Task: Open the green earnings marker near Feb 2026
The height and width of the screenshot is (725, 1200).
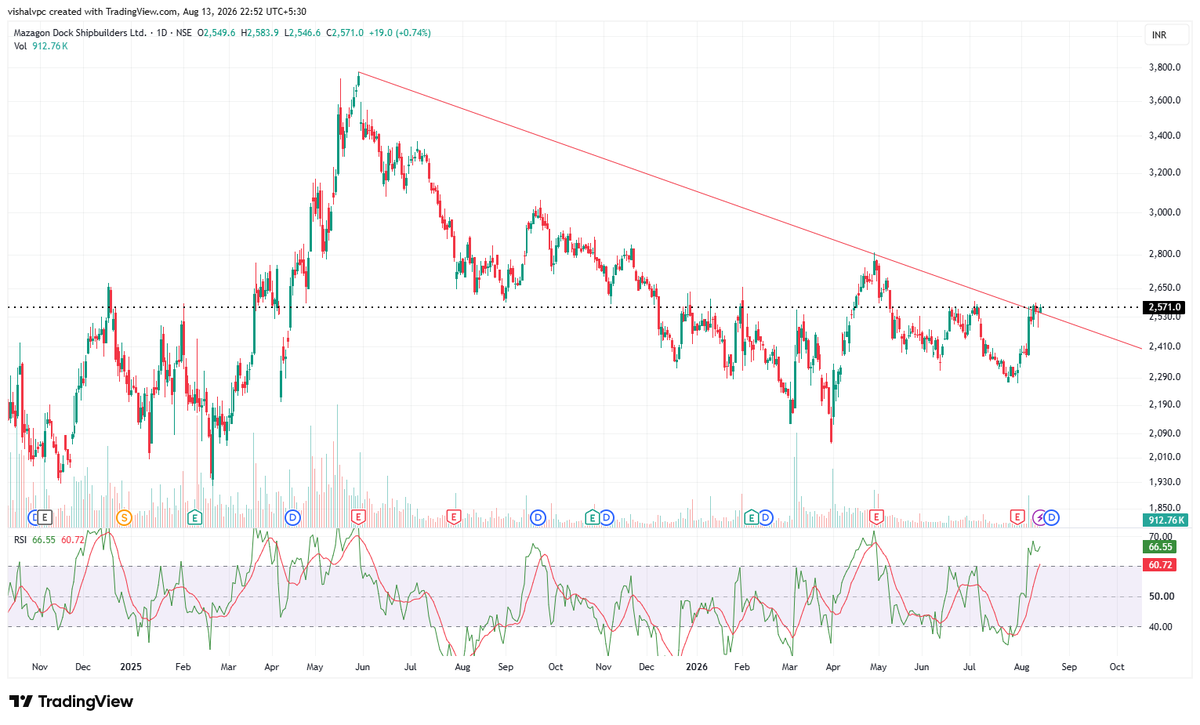Action: (x=751, y=517)
